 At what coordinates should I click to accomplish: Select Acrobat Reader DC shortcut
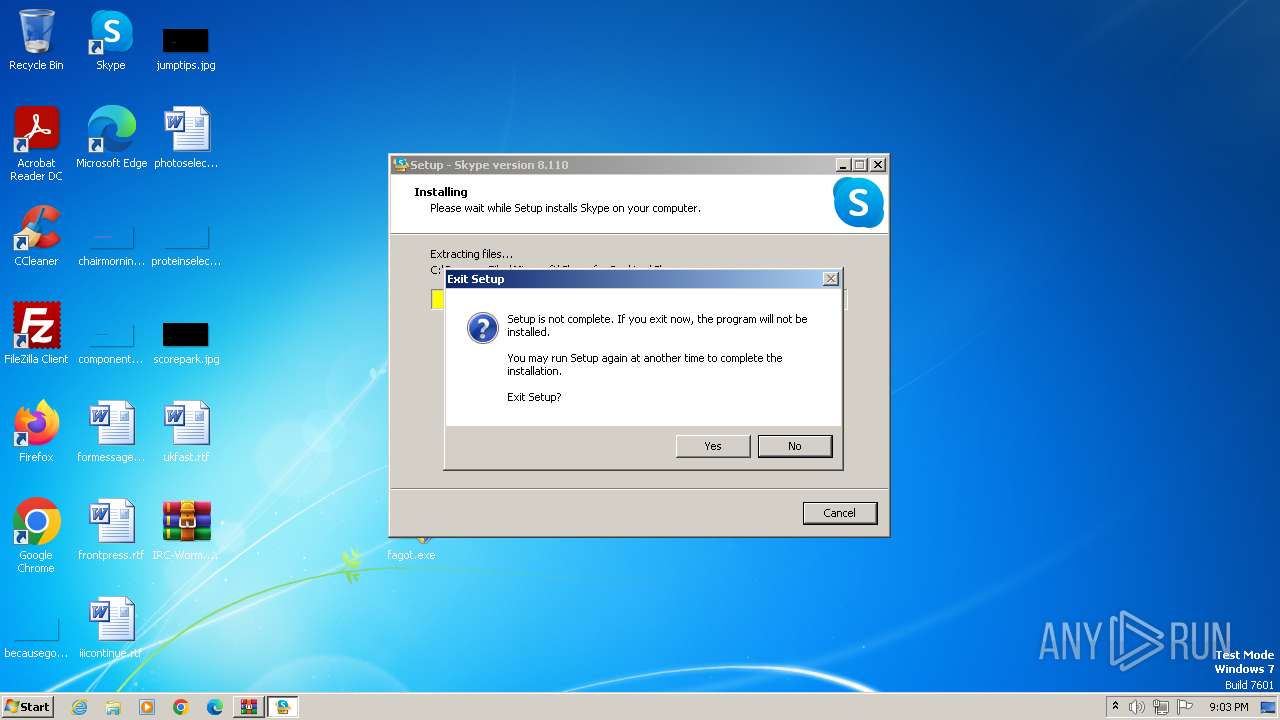pyautogui.click(x=36, y=144)
